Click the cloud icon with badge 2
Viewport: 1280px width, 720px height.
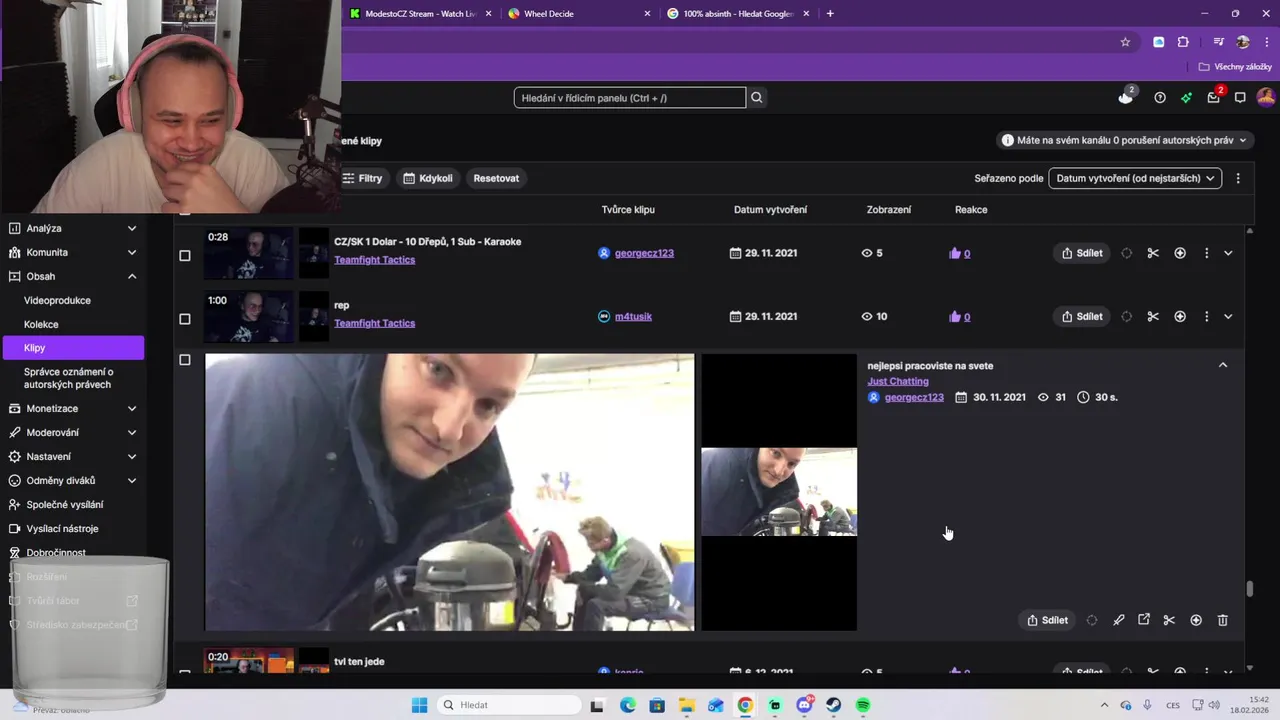1126,97
